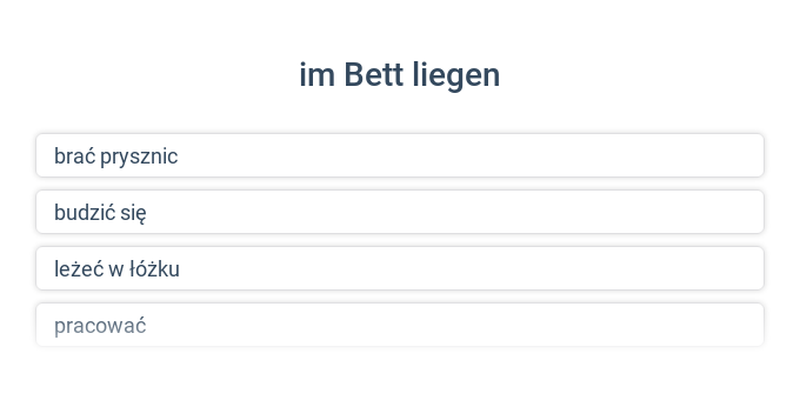Viewport: 800px width, 400px height.
Task: Click the word "łóżku" in the answer list
Action: (x=155, y=269)
